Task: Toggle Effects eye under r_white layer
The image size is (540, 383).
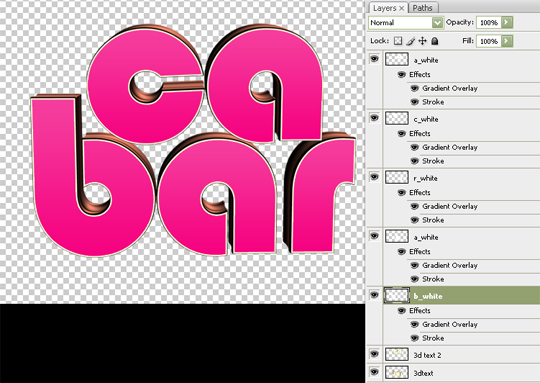Action: point(402,192)
